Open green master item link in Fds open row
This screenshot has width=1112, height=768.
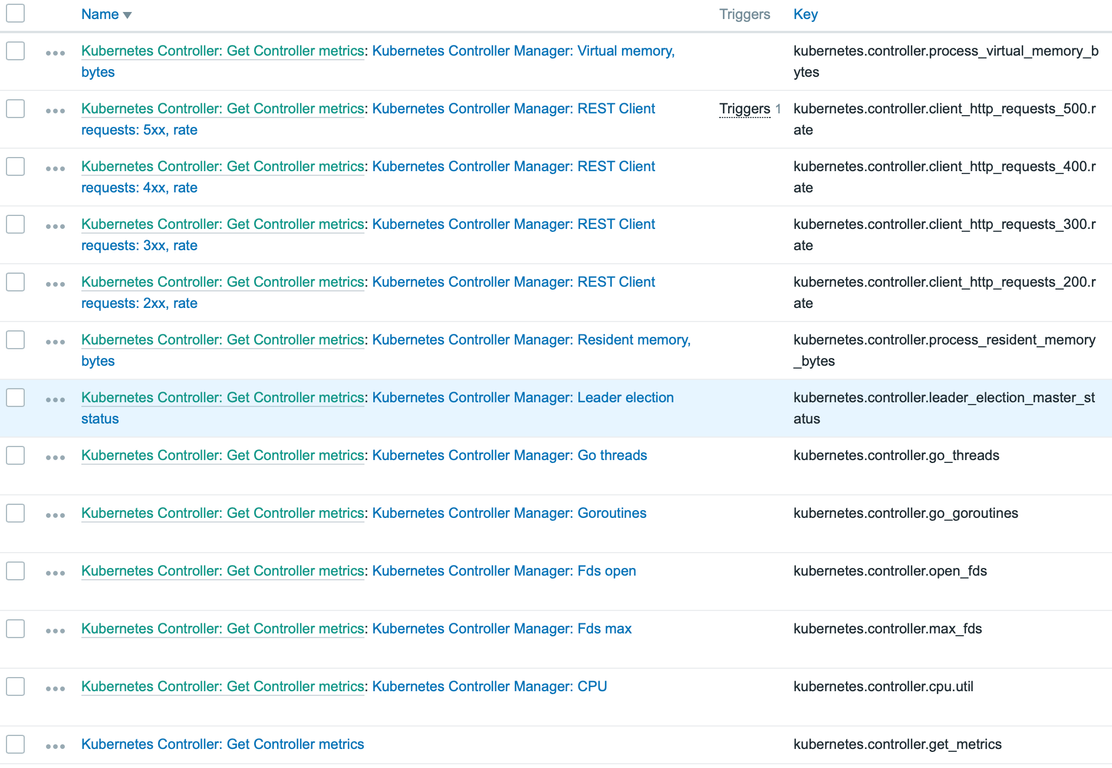tap(223, 571)
